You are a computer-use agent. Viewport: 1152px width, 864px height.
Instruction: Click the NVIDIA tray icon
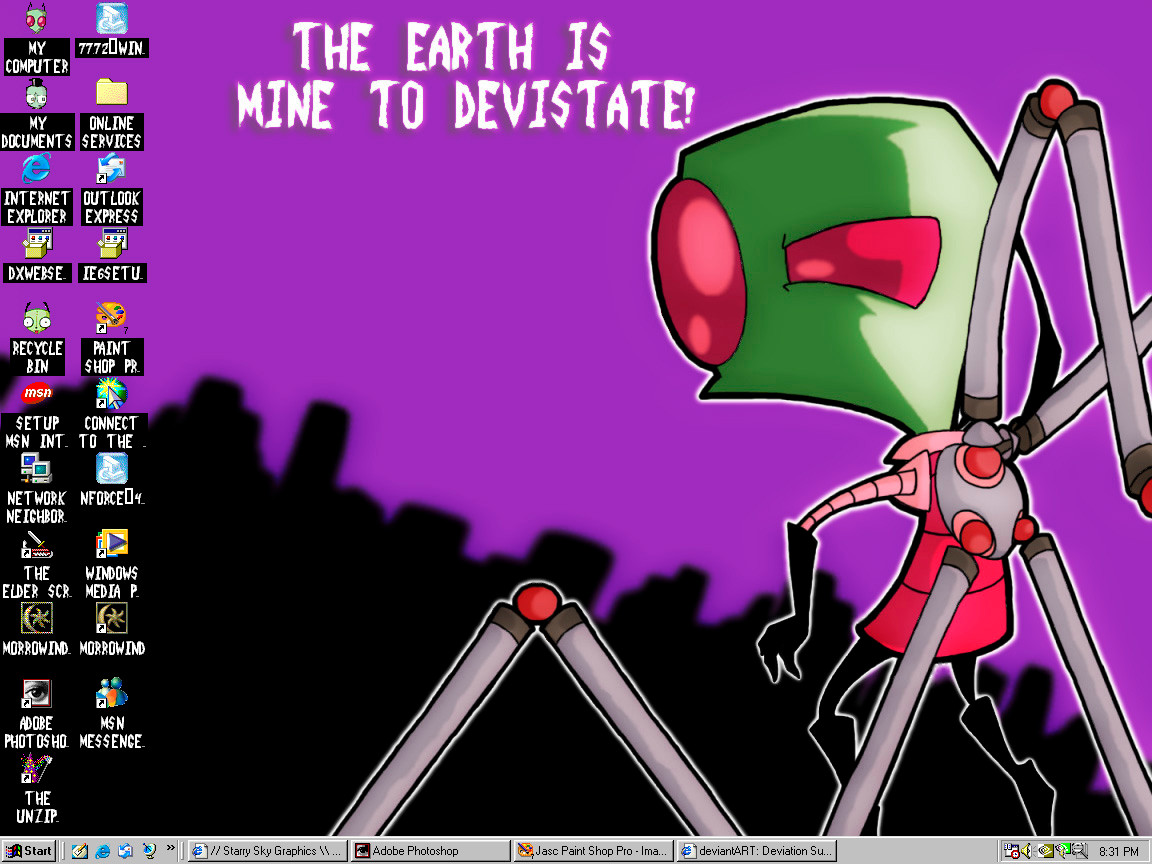pos(1044,851)
